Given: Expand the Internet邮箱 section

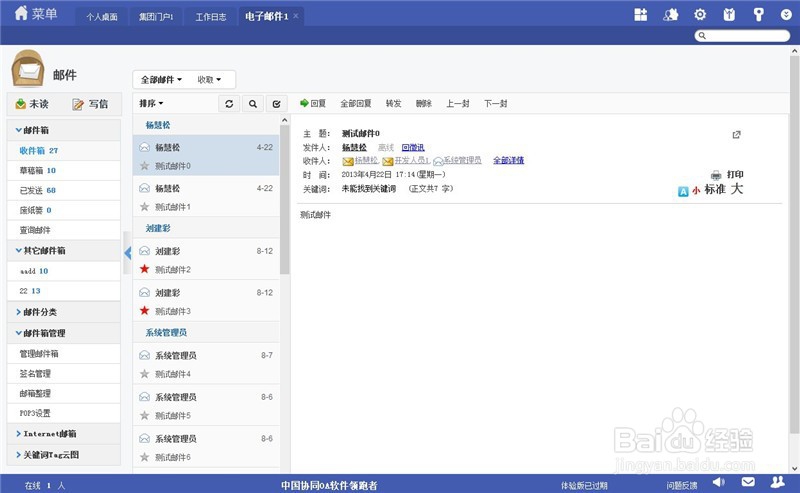Looking at the screenshot, I should click(64, 434).
